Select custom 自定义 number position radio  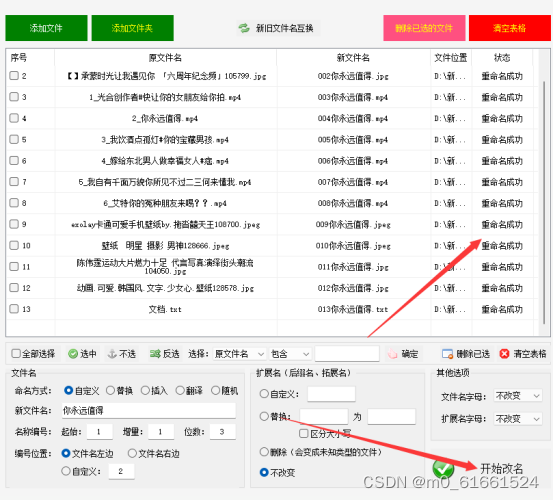66,471
